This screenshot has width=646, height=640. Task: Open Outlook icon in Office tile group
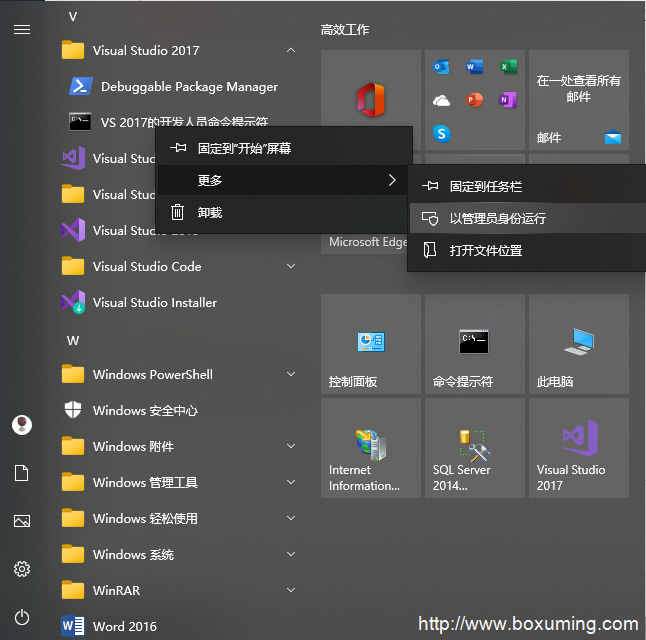441,66
